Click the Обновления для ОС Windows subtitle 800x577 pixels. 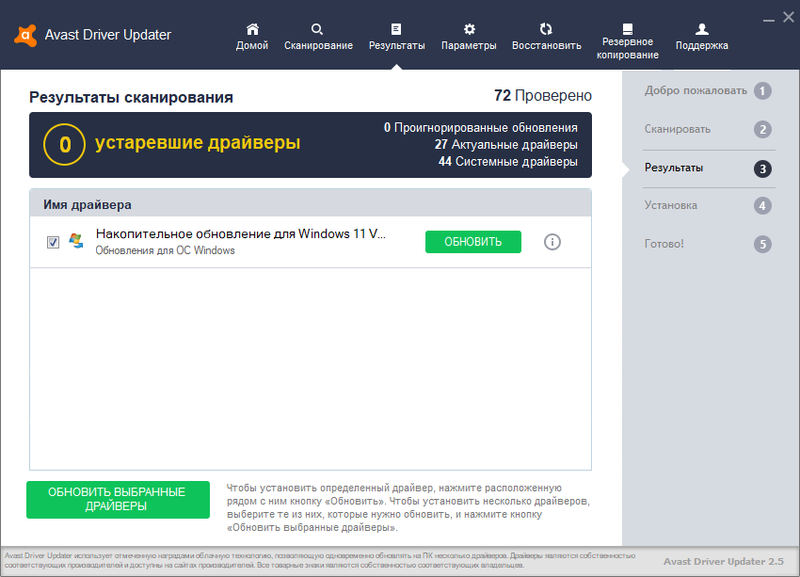point(165,250)
